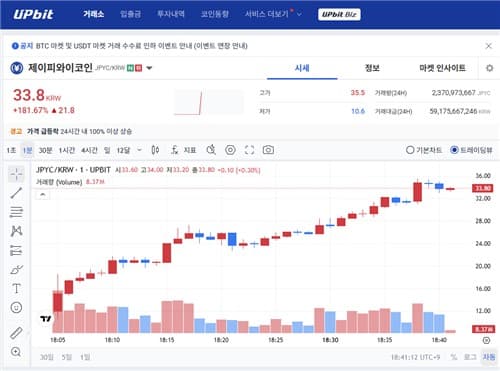Click the TradingView logo on chart
This screenshot has height=371, width=500.
coord(46,319)
